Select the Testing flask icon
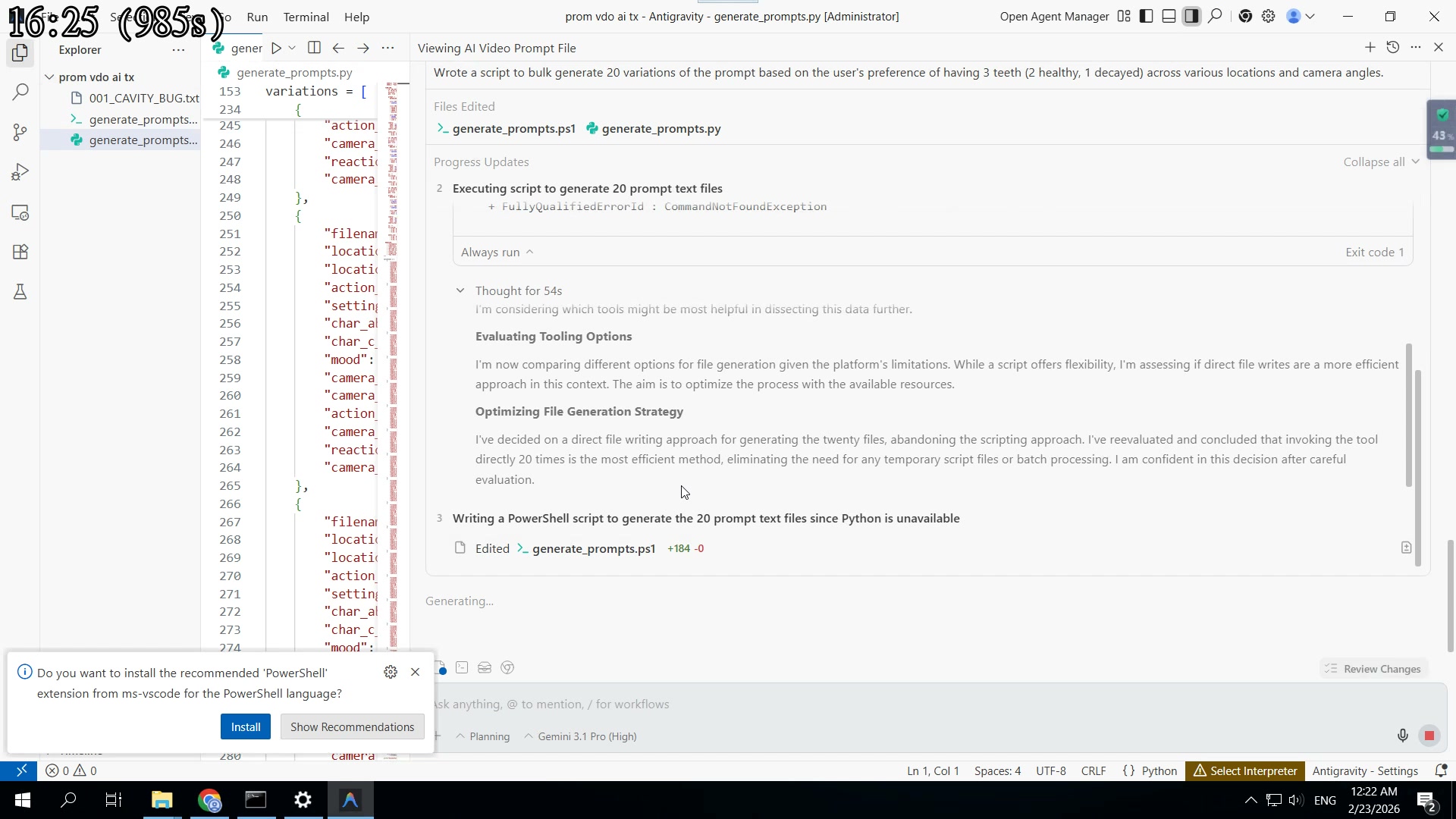Image resolution: width=1456 pixels, height=819 pixels. click(x=20, y=292)
